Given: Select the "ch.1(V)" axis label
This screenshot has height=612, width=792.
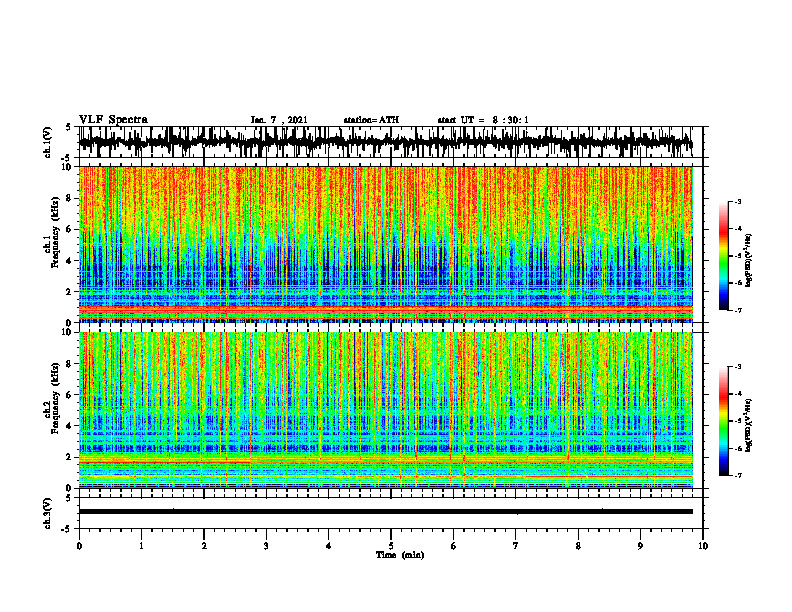Looking at the screenshot, I should pos(48,144).
